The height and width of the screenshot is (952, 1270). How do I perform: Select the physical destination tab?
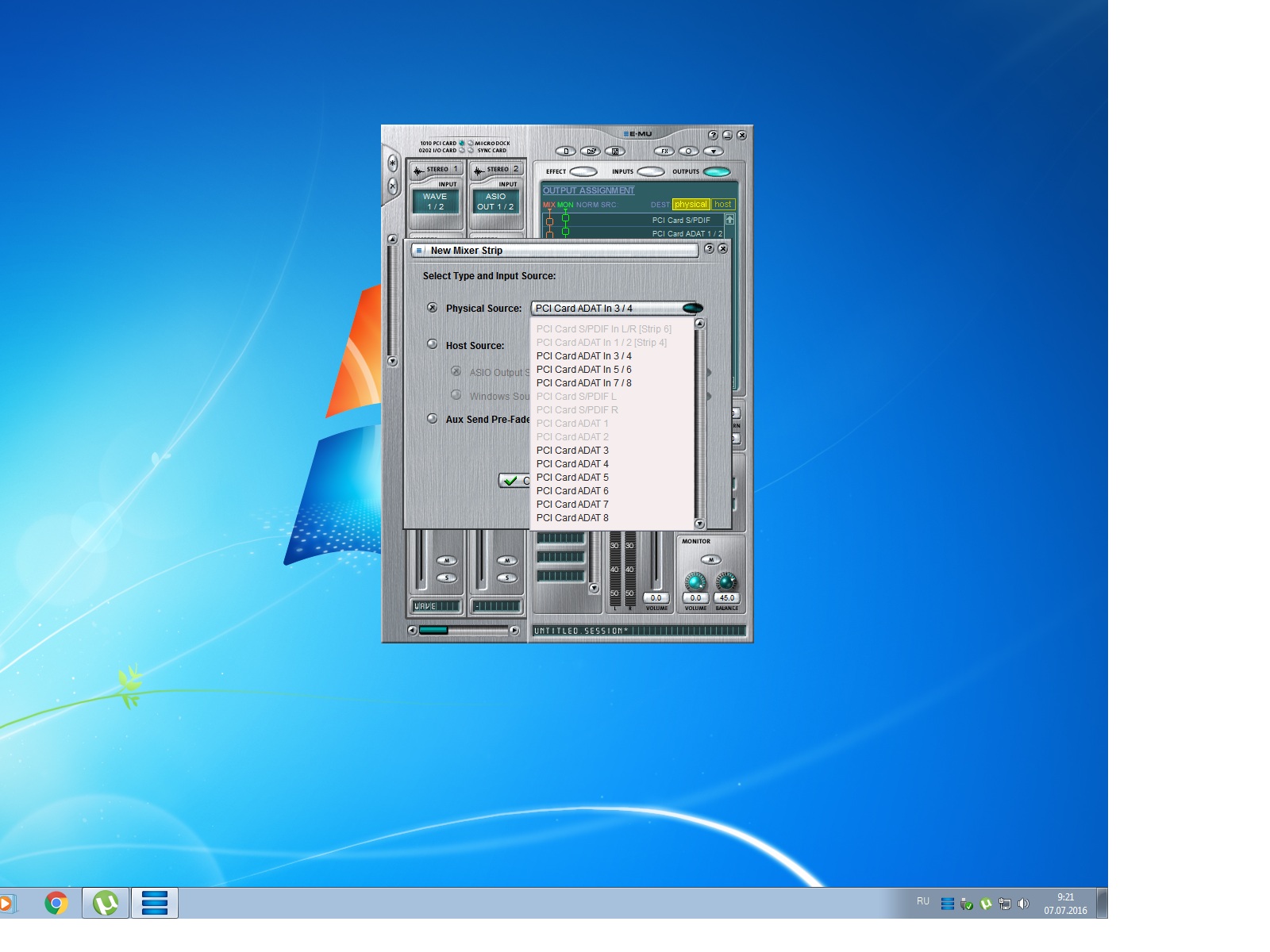point(691,205)
